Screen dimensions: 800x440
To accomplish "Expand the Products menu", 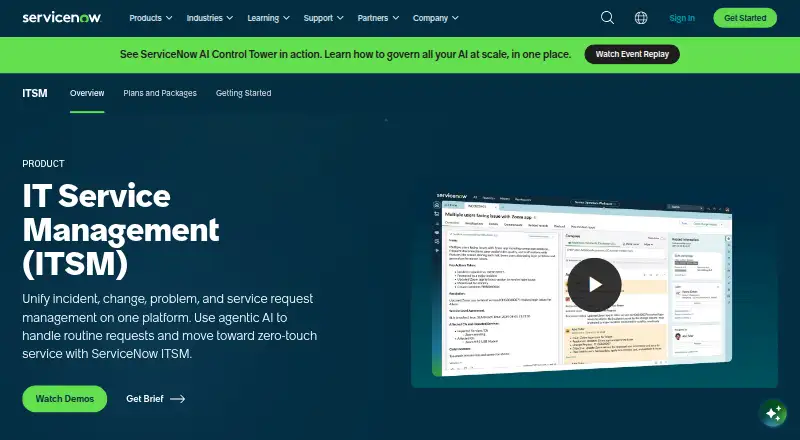I will point(151,18).
